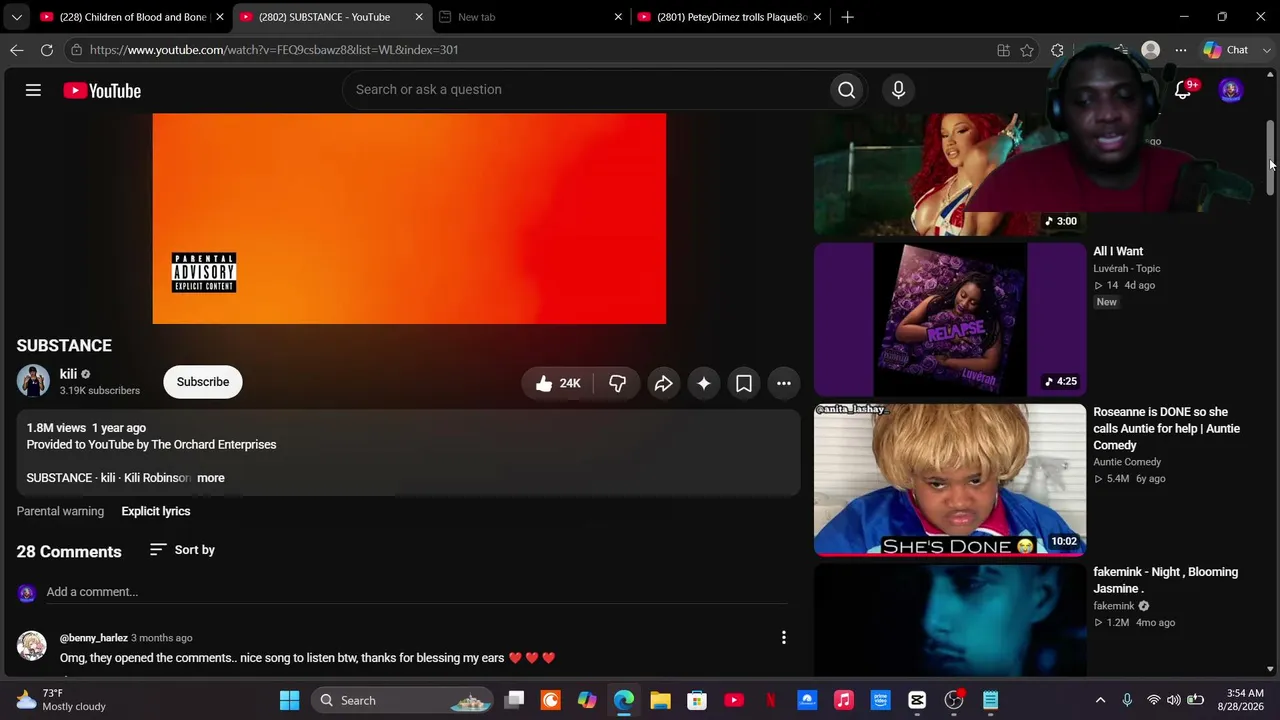Open more actions menu under the video
This screenshot has height=720, width=1280.
784,383
